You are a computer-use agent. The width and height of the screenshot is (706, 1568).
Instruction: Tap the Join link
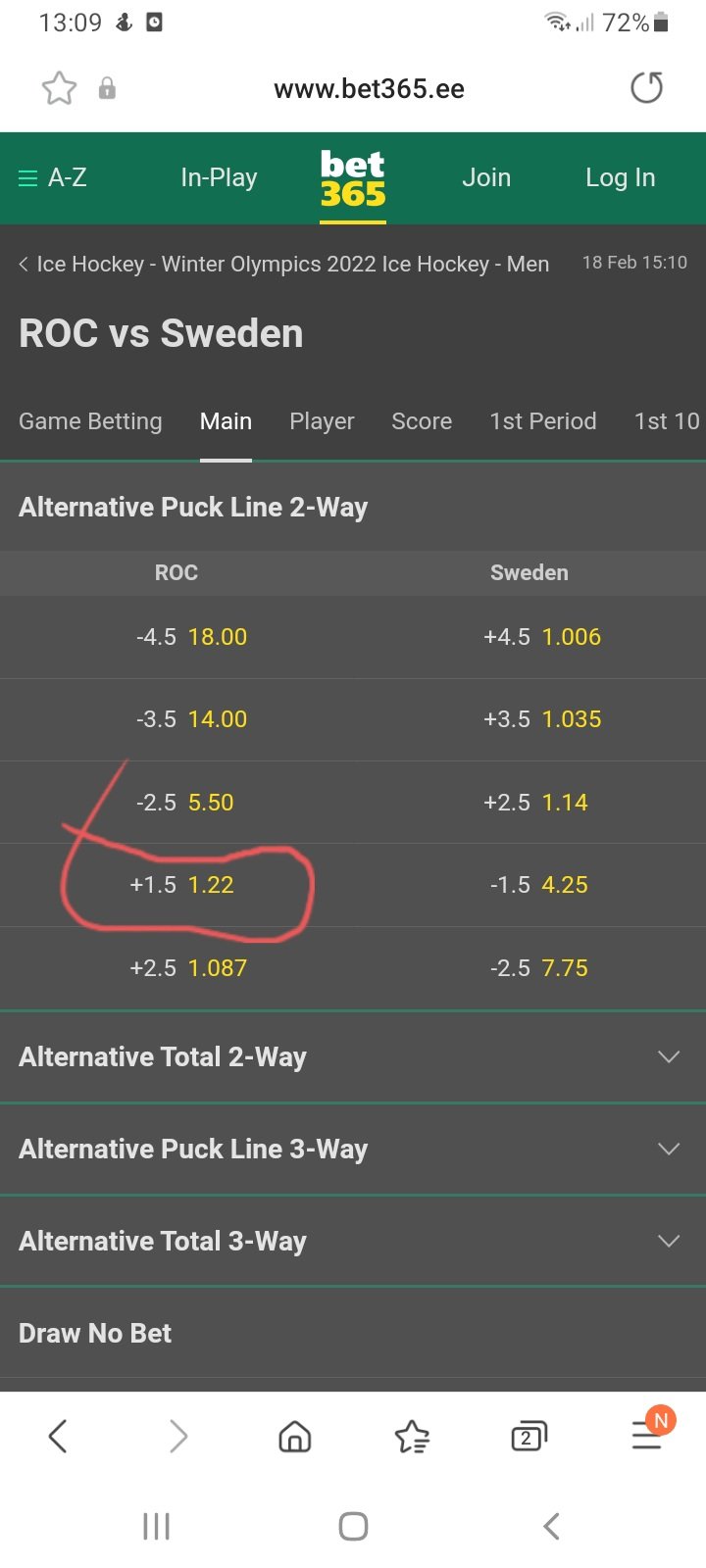[x=486, y=177]
